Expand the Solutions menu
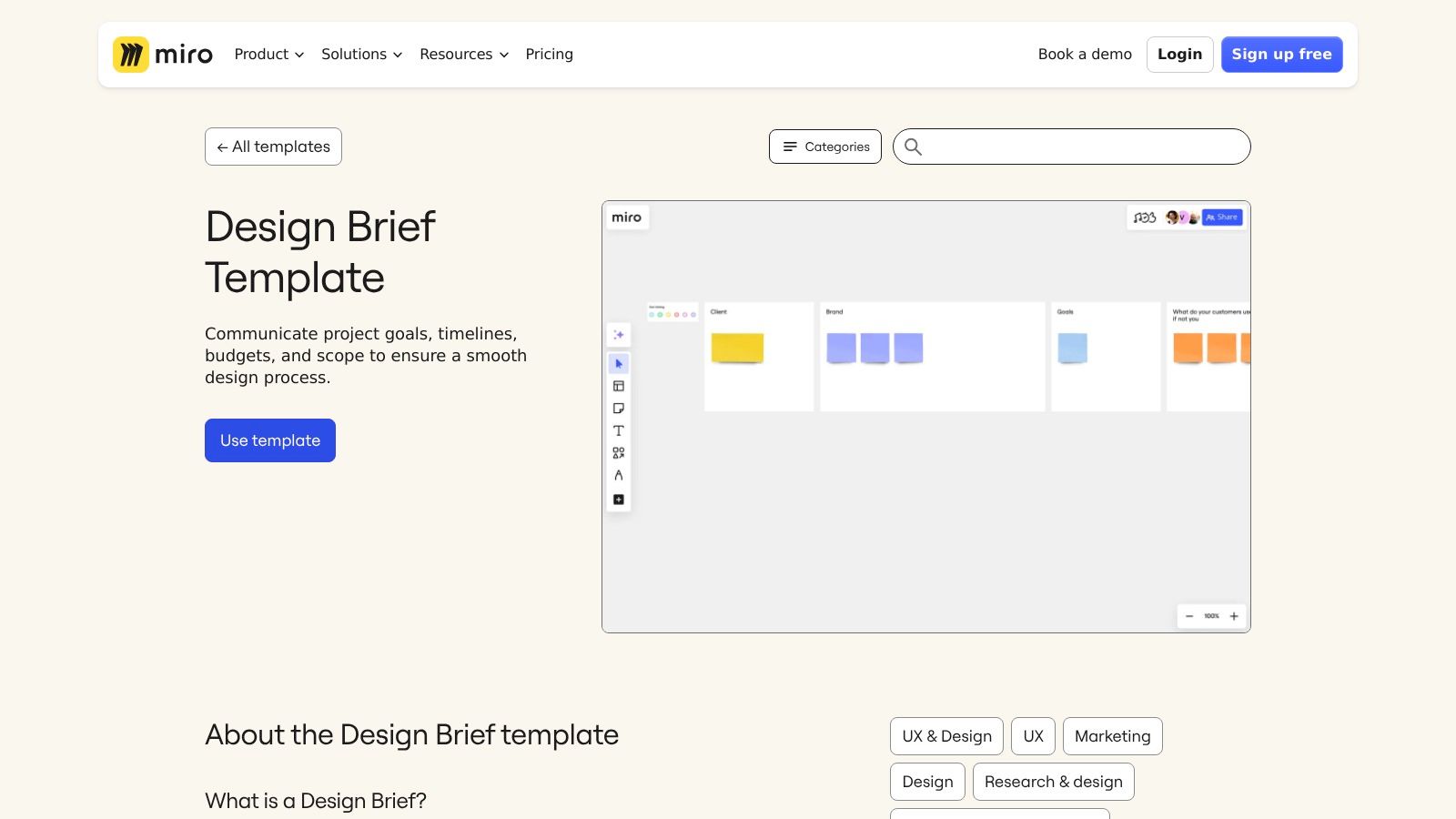 click(x=361, y=55)
